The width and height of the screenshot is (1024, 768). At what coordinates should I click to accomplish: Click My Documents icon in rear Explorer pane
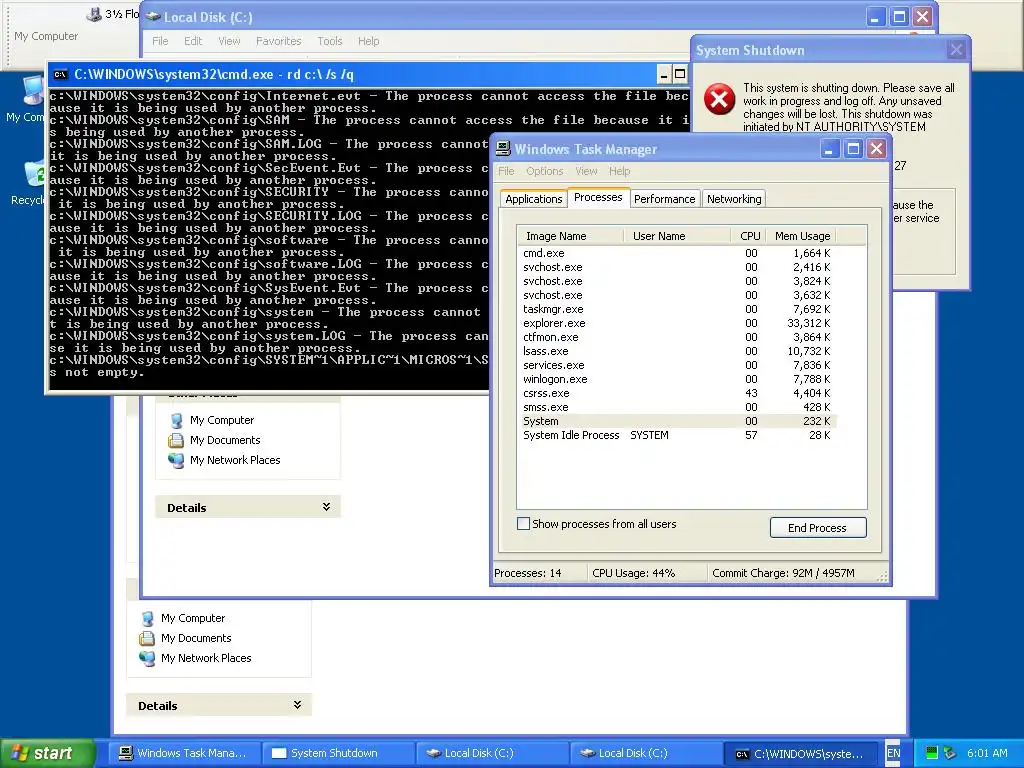[x=148, y=638]
